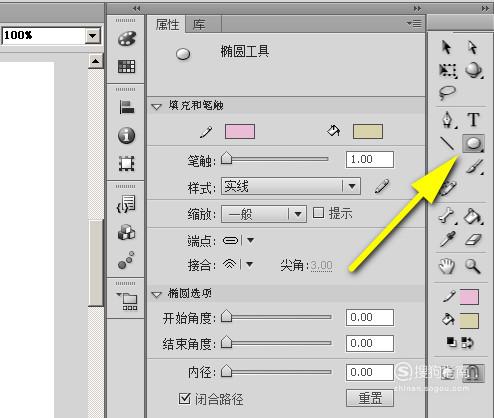This screenshot has width=494, height=418.
Task: Click the swap colors icon
Action: click(467, 342)
